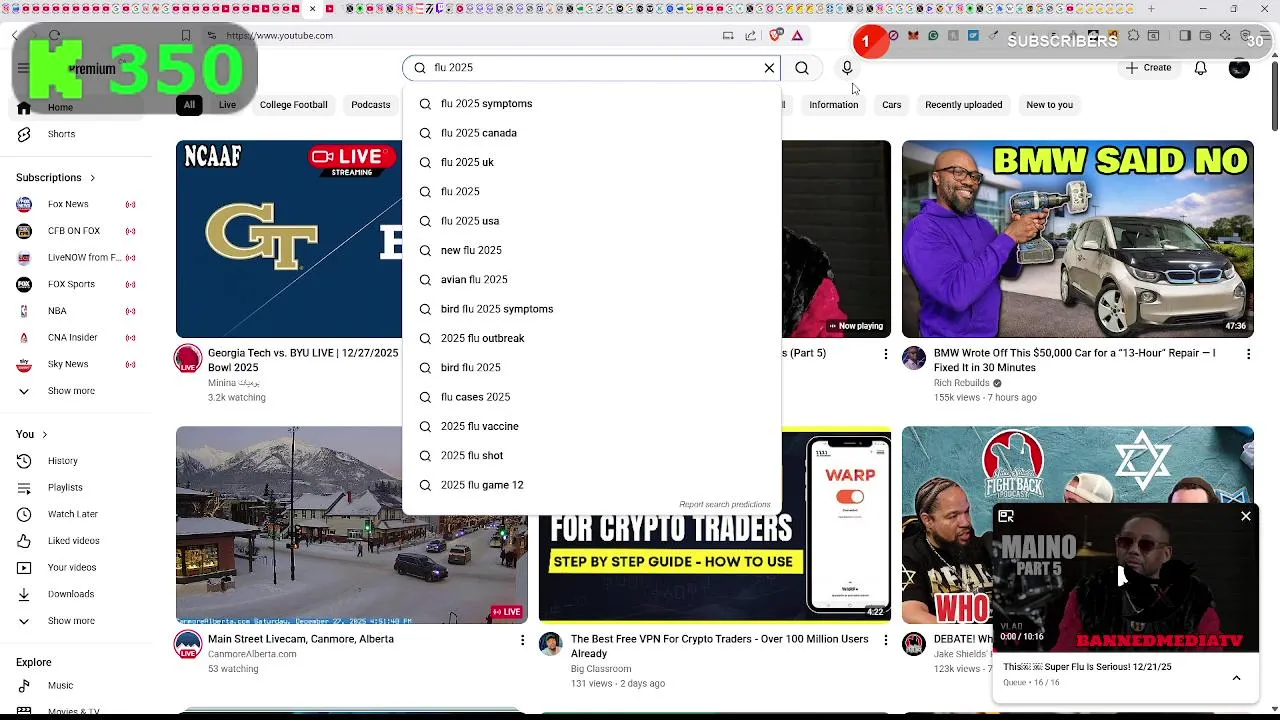
Task: Select the All filter chip
Action: pyautogui.click(x=189, y=105)
